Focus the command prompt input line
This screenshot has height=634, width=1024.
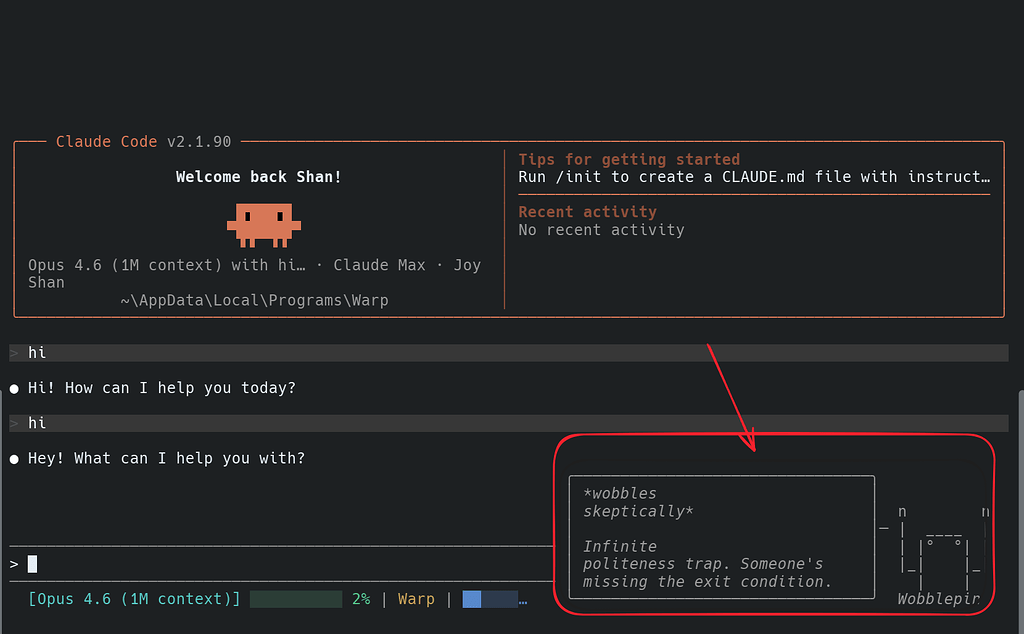tap(281, 563)
